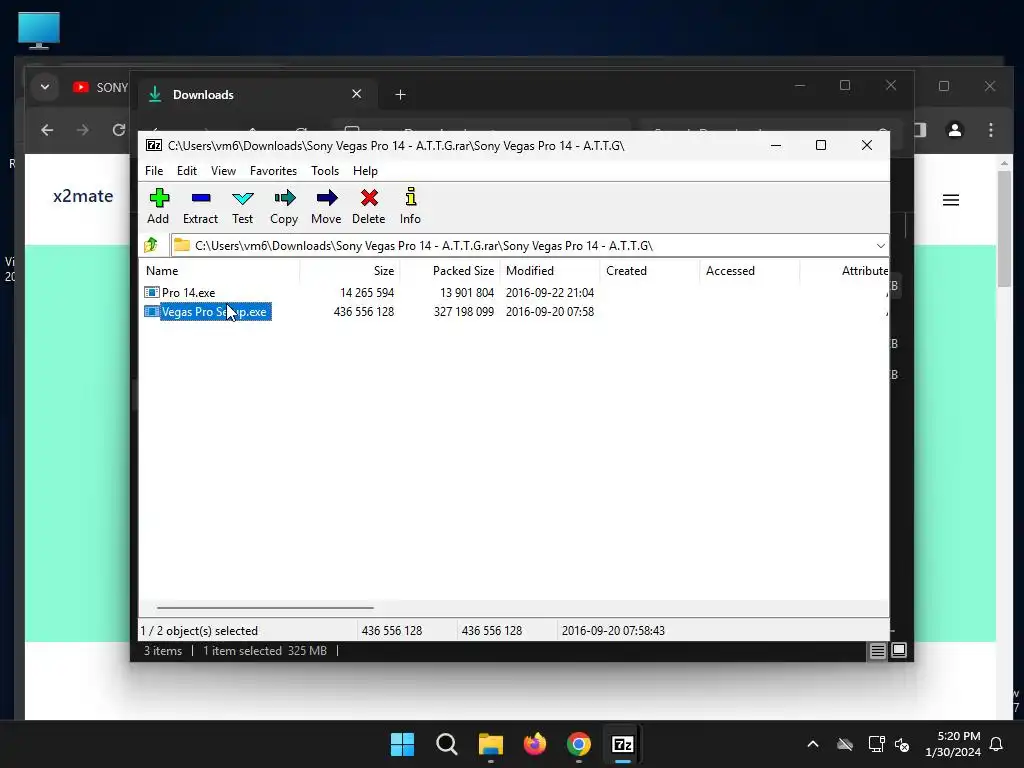Open the Info toolbar button
This screenshot has height=768, width=1024.
[410, 206]
